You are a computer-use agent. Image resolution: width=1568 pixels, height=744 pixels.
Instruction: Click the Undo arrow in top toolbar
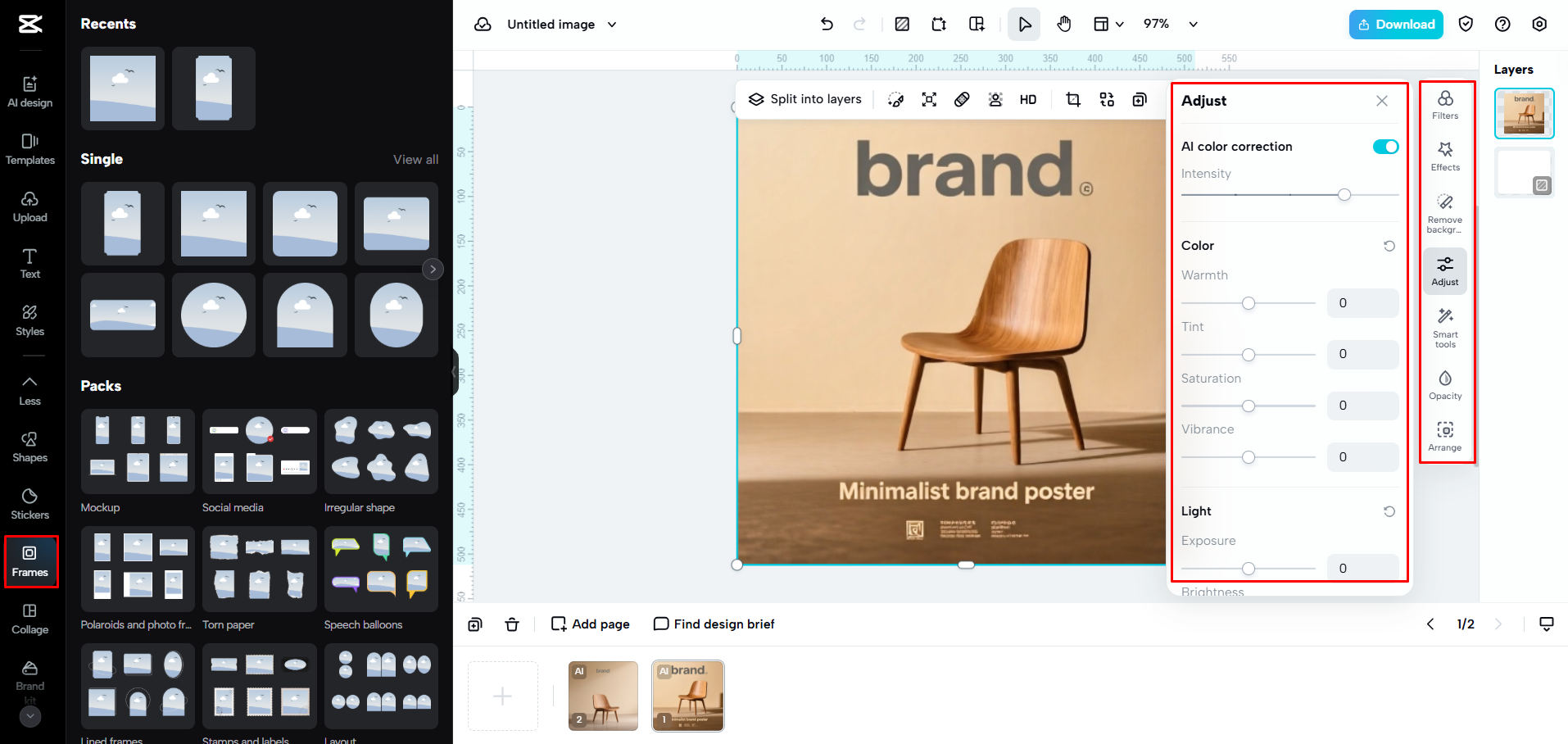click(x=827, y=24)
